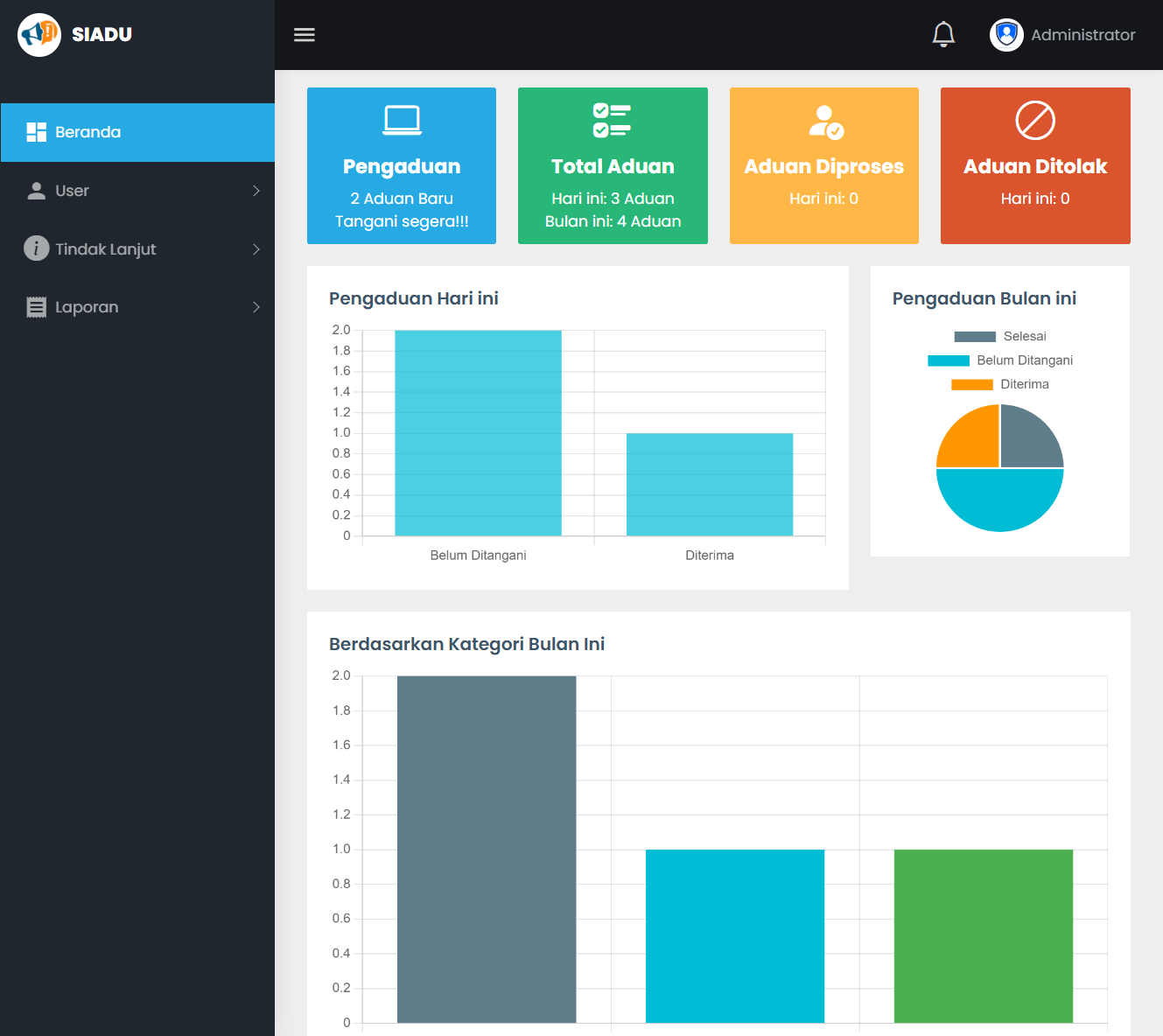The width and height of the screenshot is (1163, 1036).
Task: Click the ban icon on Aduan Ditolak
Action: click(1035, 120)
